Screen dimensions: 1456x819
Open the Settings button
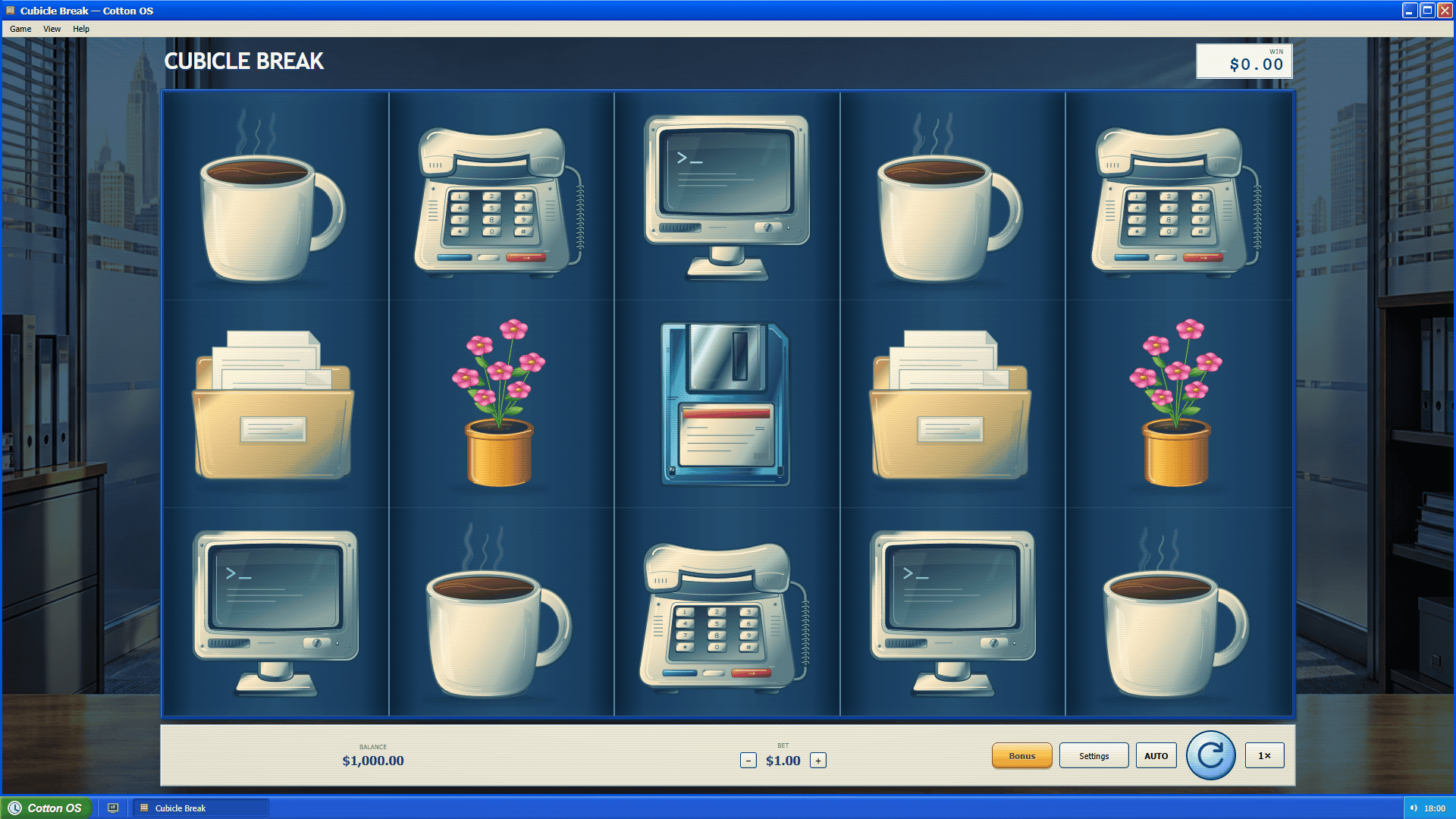pyautogui.click(x=1094, y=755)
